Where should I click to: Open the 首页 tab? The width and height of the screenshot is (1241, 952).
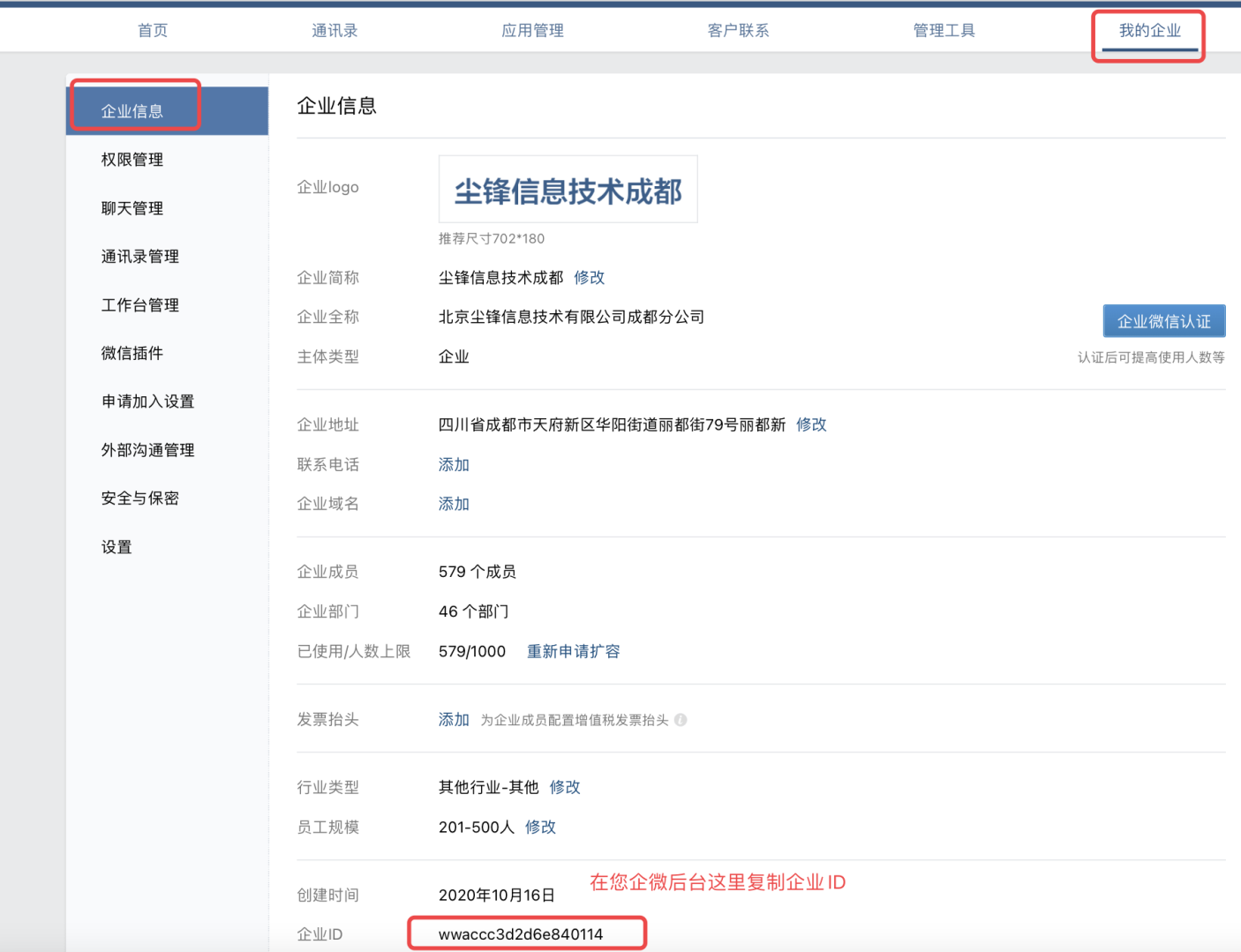click(x=153, y=31)
